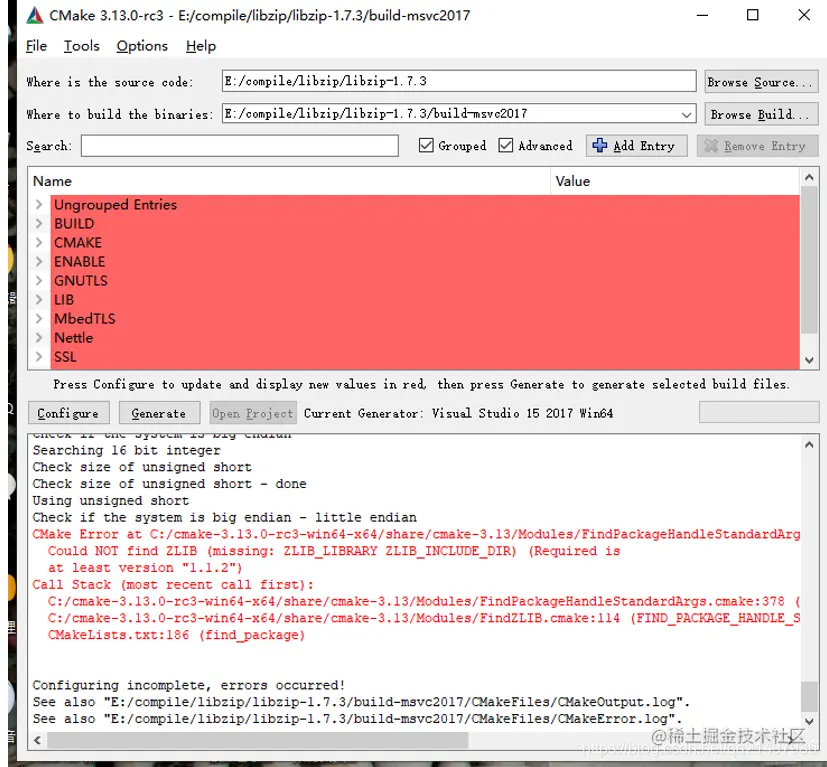The image size is (827, 767).
Task: Click the 'CMakeLists.txt:186 (find_package)' line
Action: (176, 635)
